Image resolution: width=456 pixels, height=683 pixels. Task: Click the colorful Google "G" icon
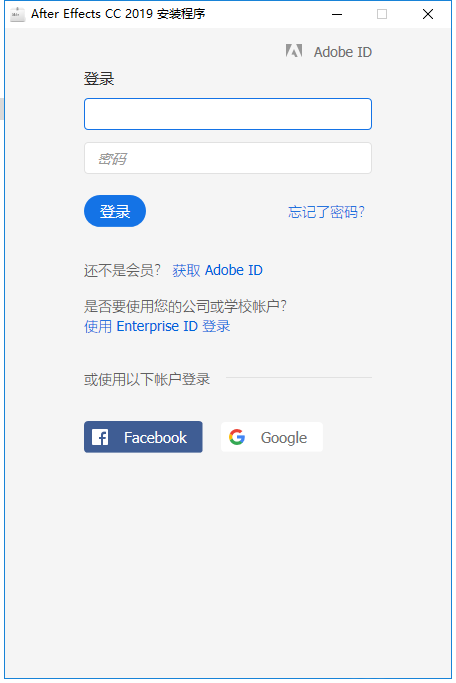(237, 437)
